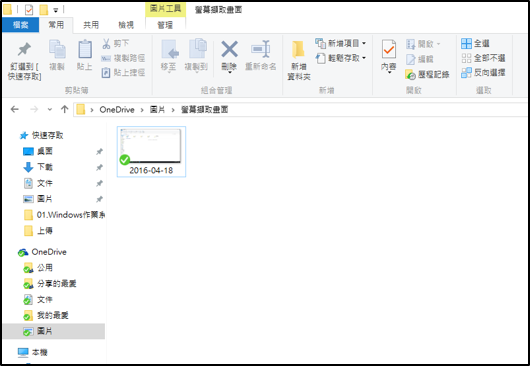Image resolution: width=530 pixels, height=366 pixels.
Task: Open the Easy access (輕鬆存取) dropdown
Action: pyautogui.click(x=340, y=58)
